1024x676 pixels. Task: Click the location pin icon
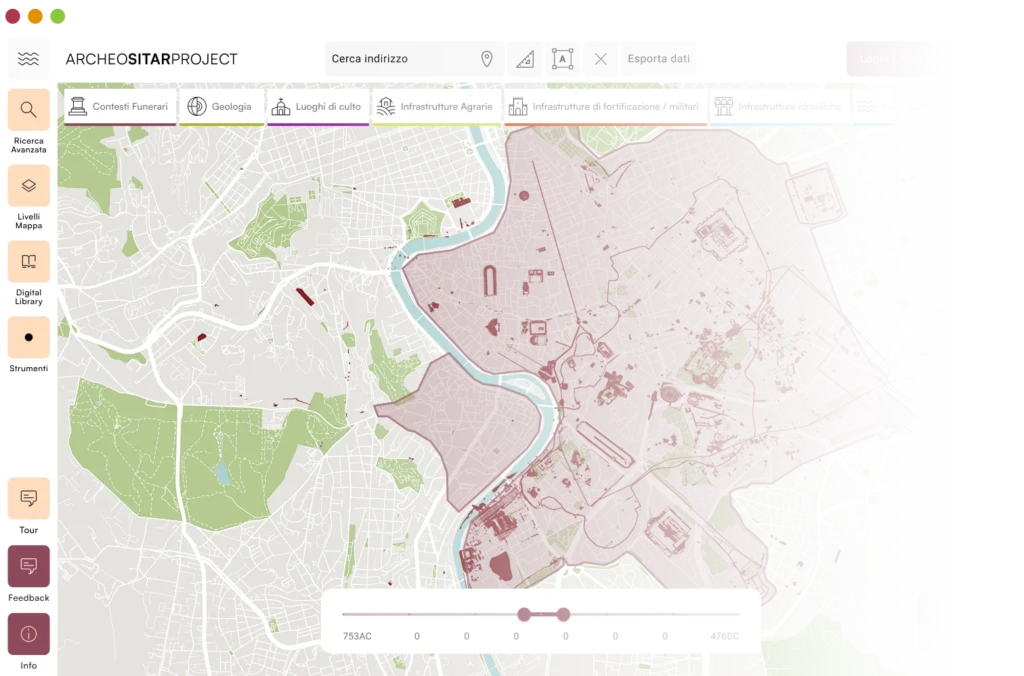point(487,59)
